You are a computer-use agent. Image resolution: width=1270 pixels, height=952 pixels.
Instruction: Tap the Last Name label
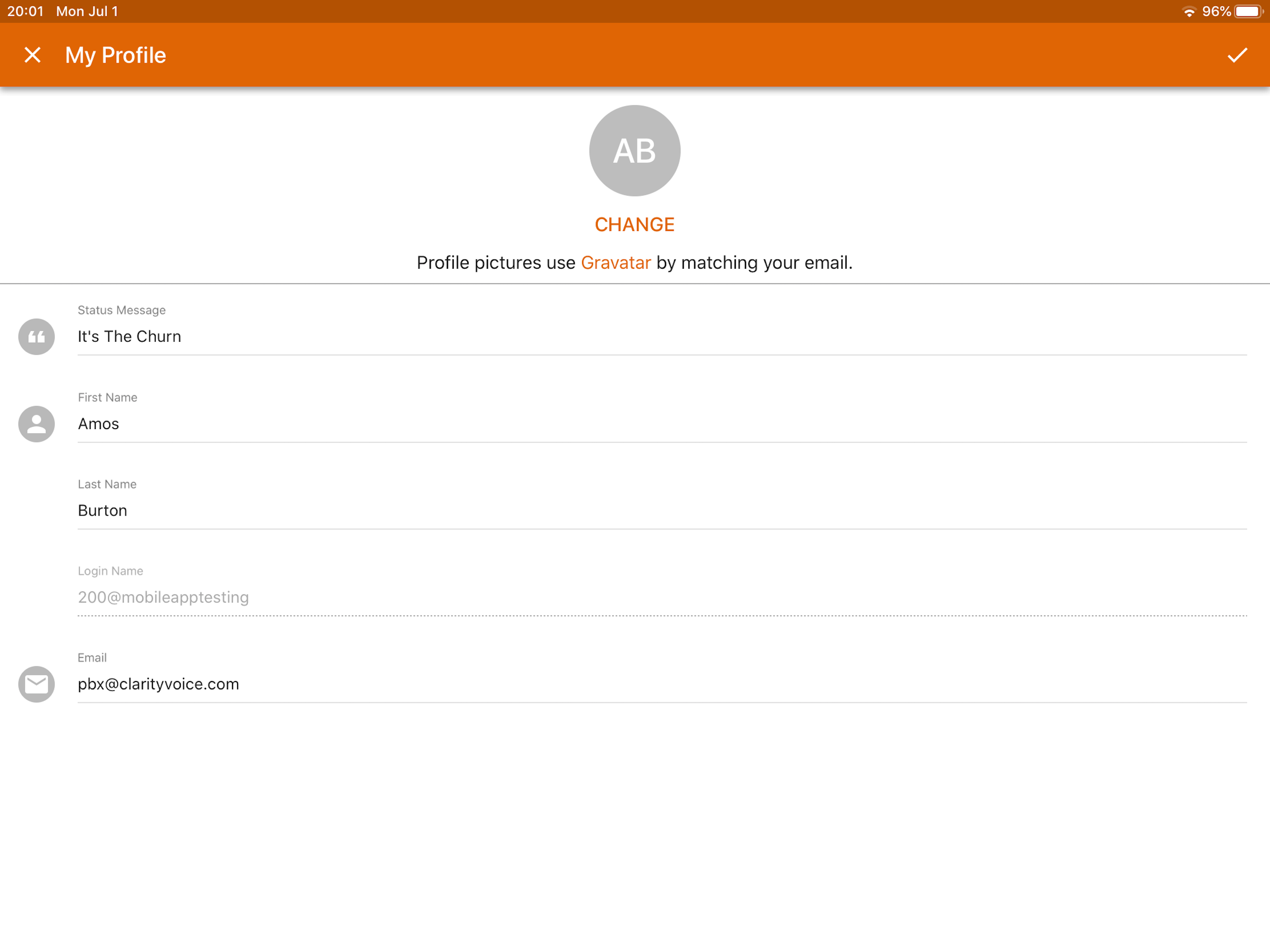[x=107, y=484]
